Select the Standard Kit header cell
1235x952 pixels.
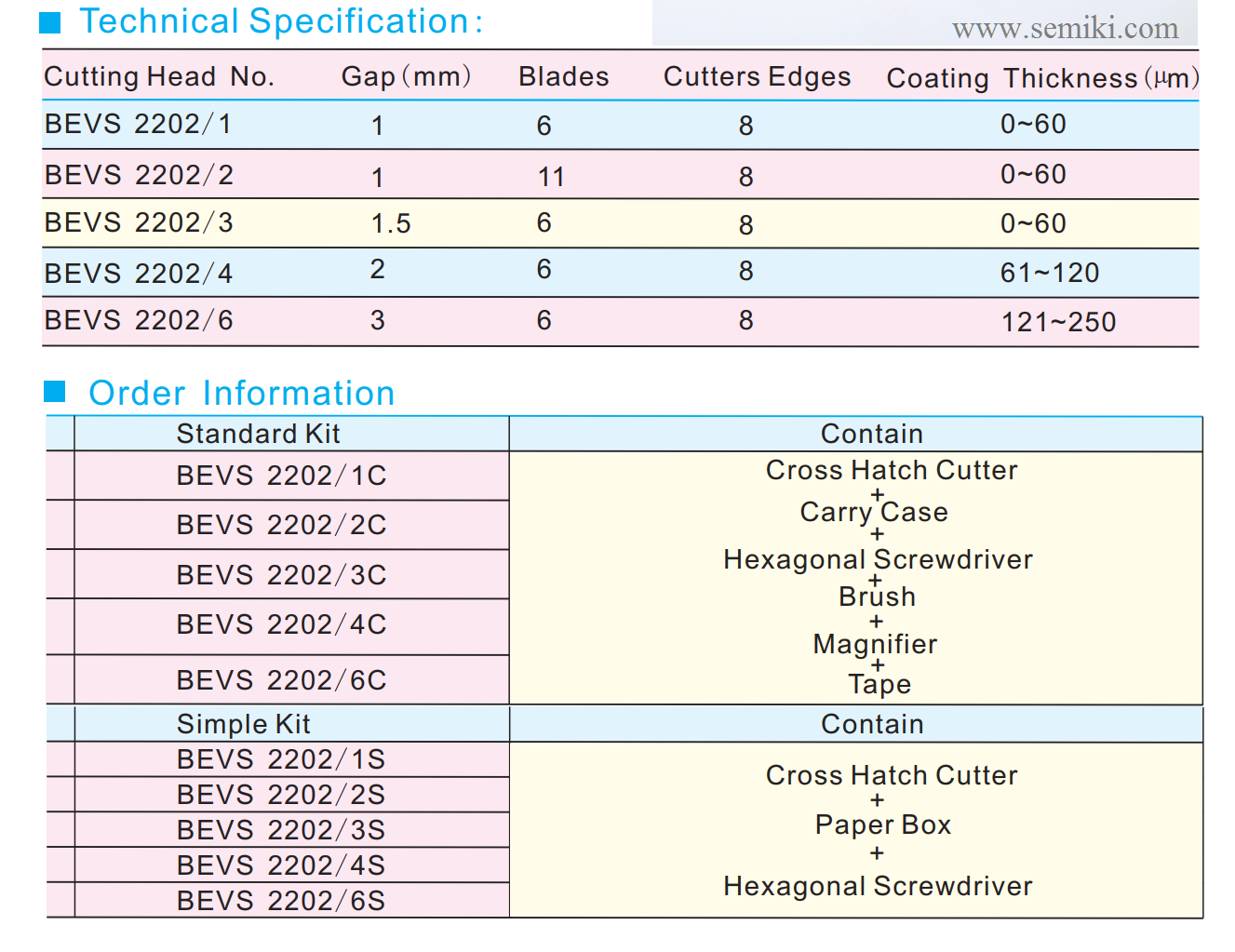click(291, 434)
